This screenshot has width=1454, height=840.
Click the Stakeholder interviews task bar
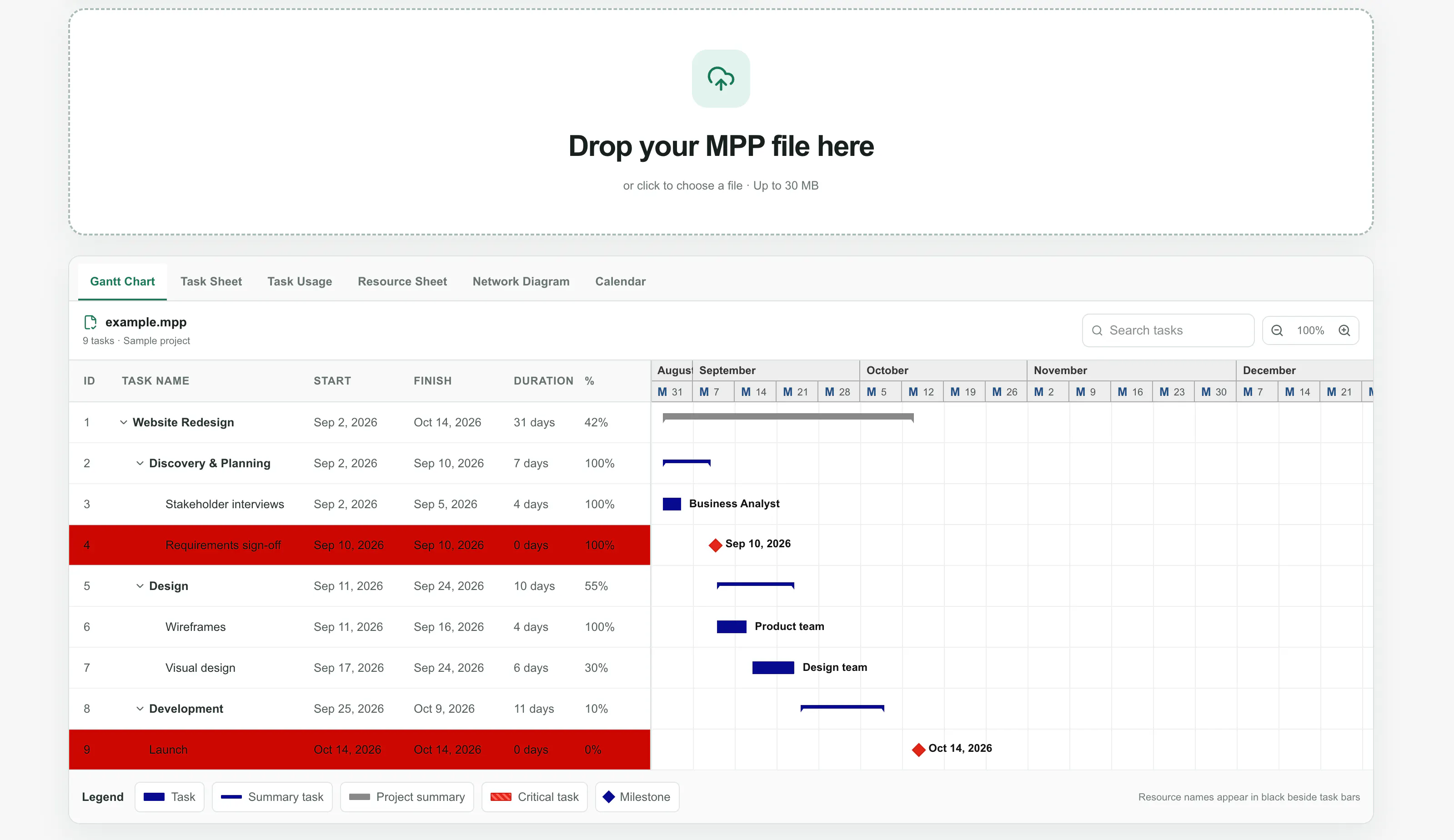(672, 504)
